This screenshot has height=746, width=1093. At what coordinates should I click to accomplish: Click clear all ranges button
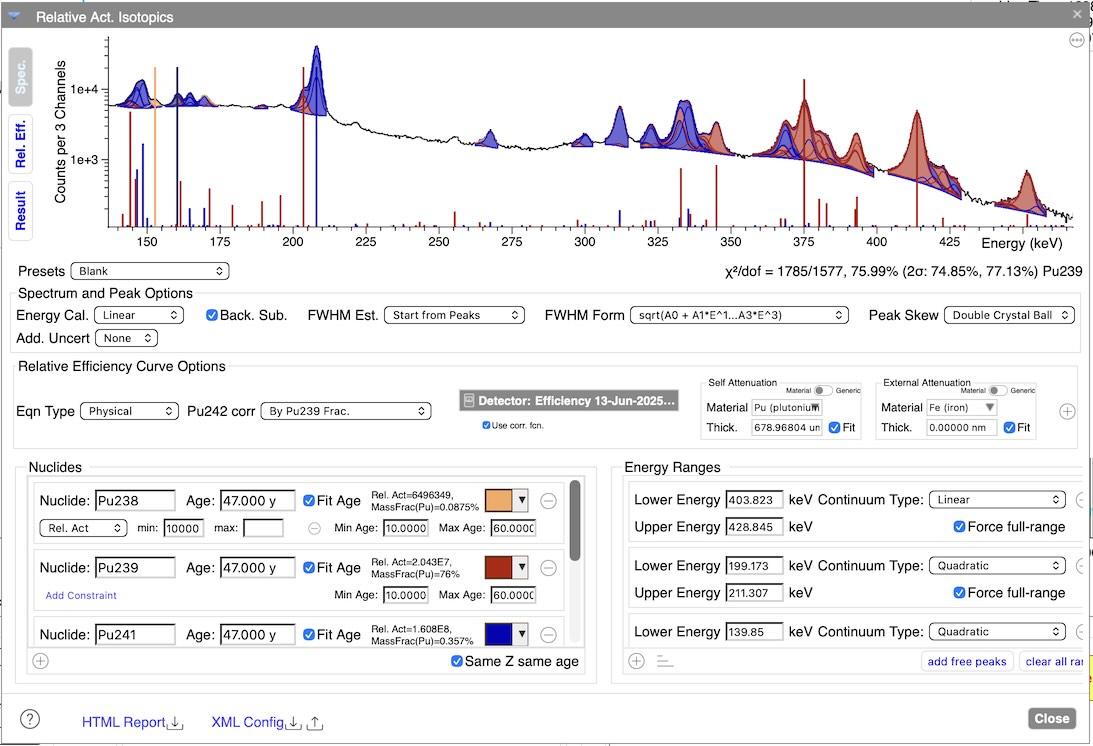[1053, 662]
